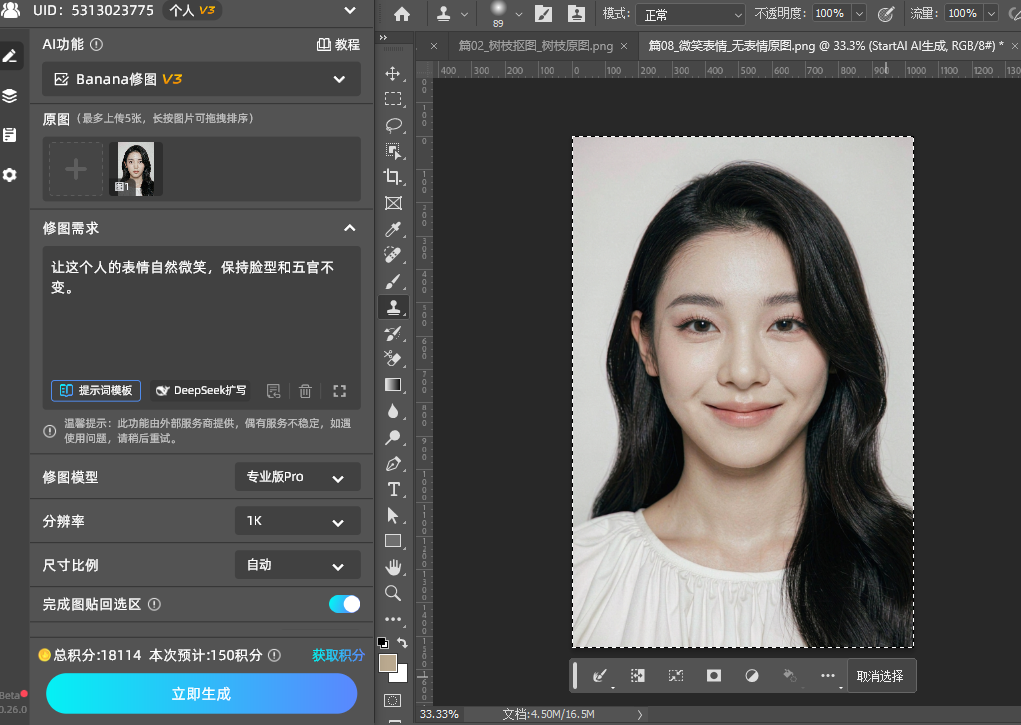Open the layers stack sidebar tab
Image resolution: width=1021 pixels, height=725 pixels.
point(10,96)
